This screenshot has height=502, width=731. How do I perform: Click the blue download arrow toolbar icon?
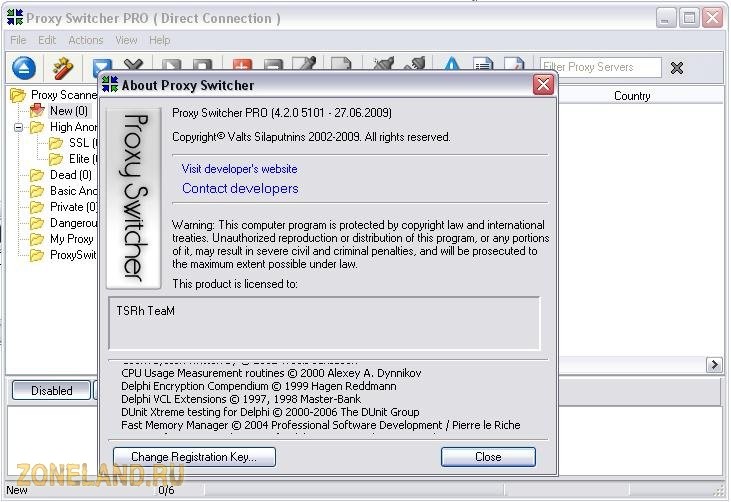pyautogui.click(x=102, y=66)
